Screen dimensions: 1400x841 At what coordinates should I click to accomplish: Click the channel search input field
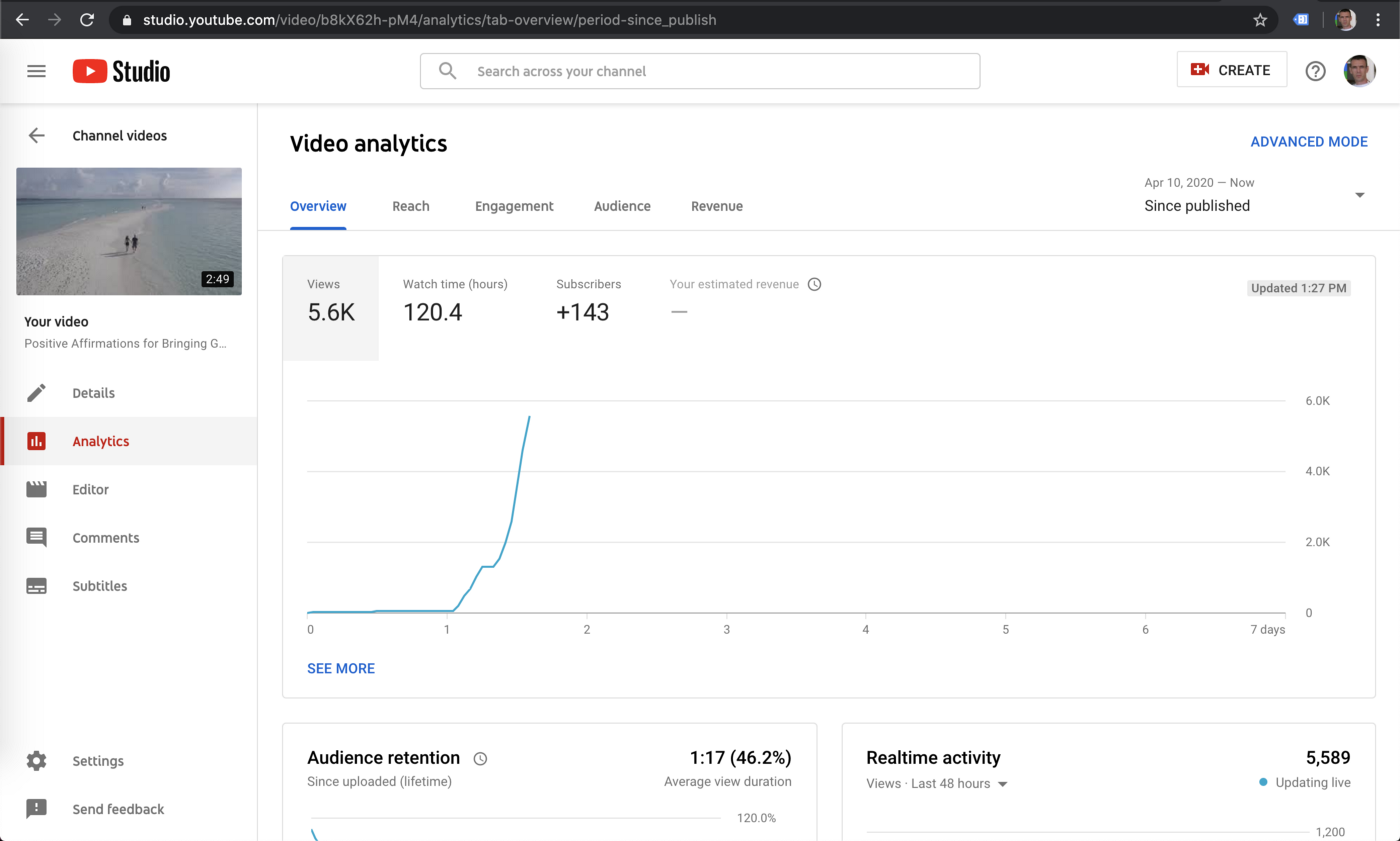pos(700,71)
